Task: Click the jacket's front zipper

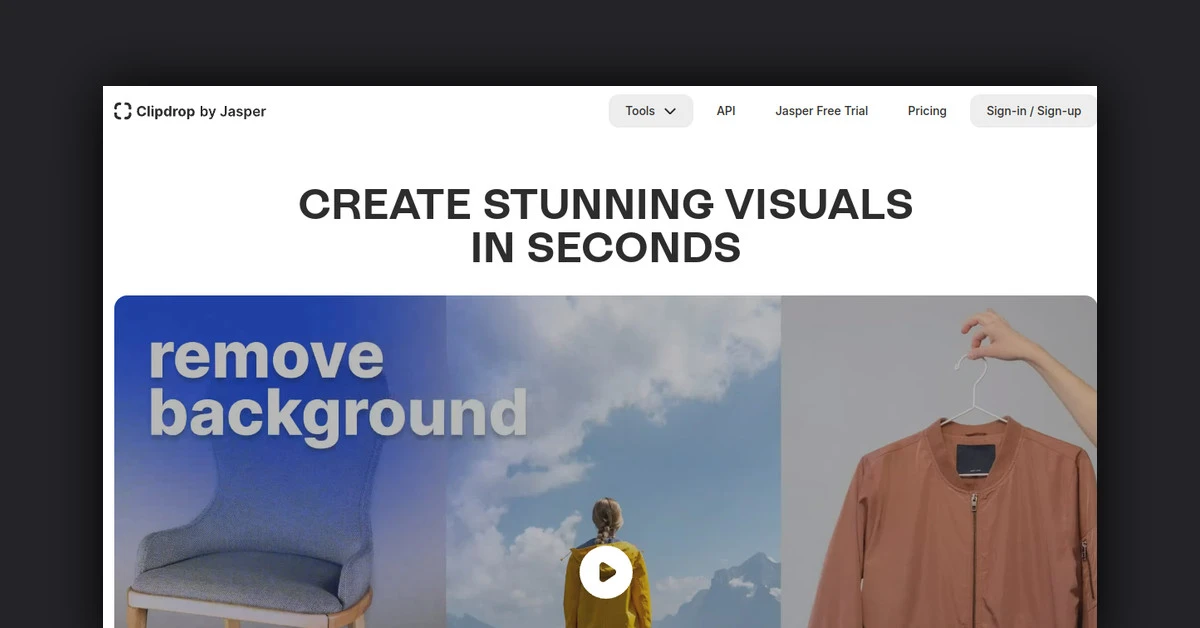Action: pyautogui.click(x=975, y=560)
